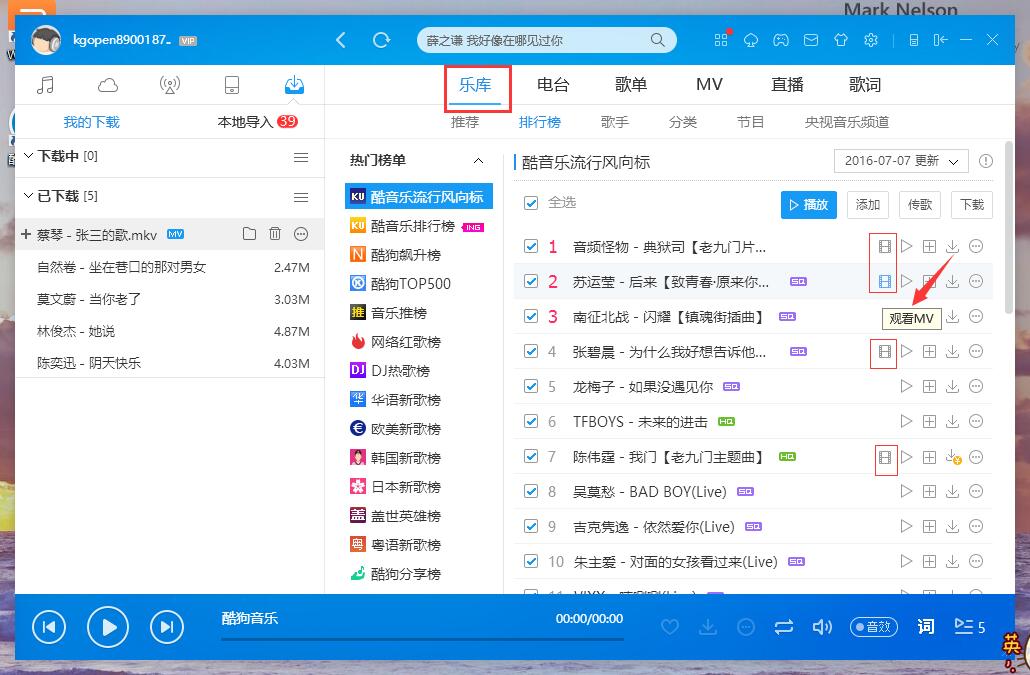
Task: Click the volume speaker control
Action: [x=822, y=627]
